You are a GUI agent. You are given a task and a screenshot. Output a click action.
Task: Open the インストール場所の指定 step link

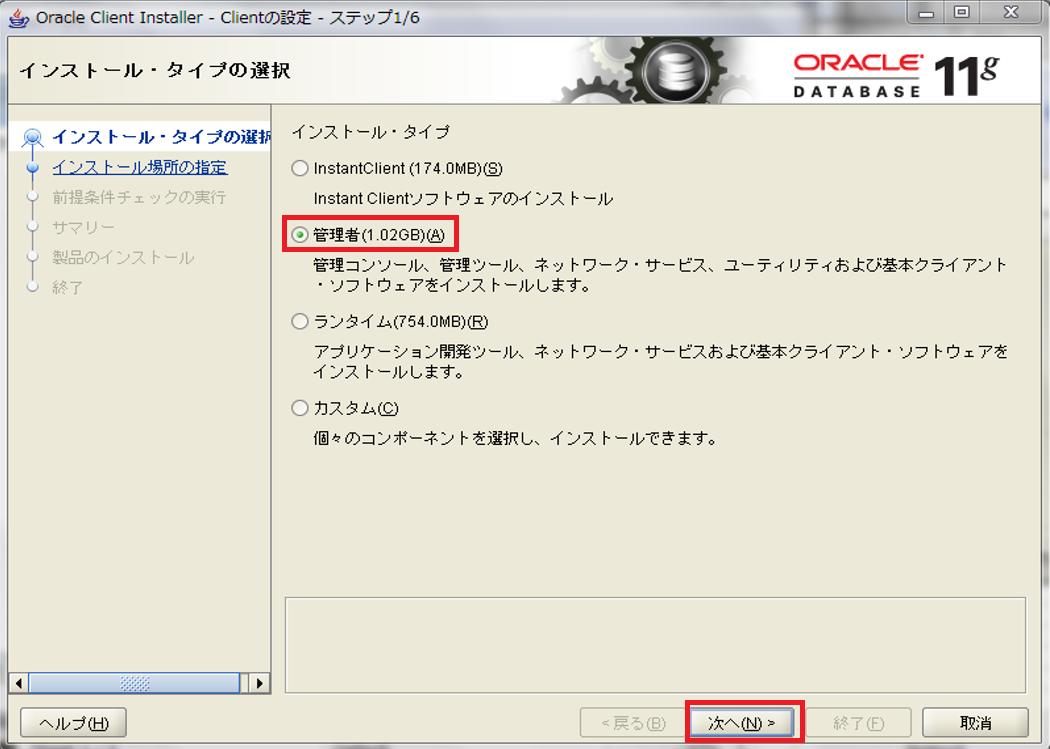coord(140,167)
